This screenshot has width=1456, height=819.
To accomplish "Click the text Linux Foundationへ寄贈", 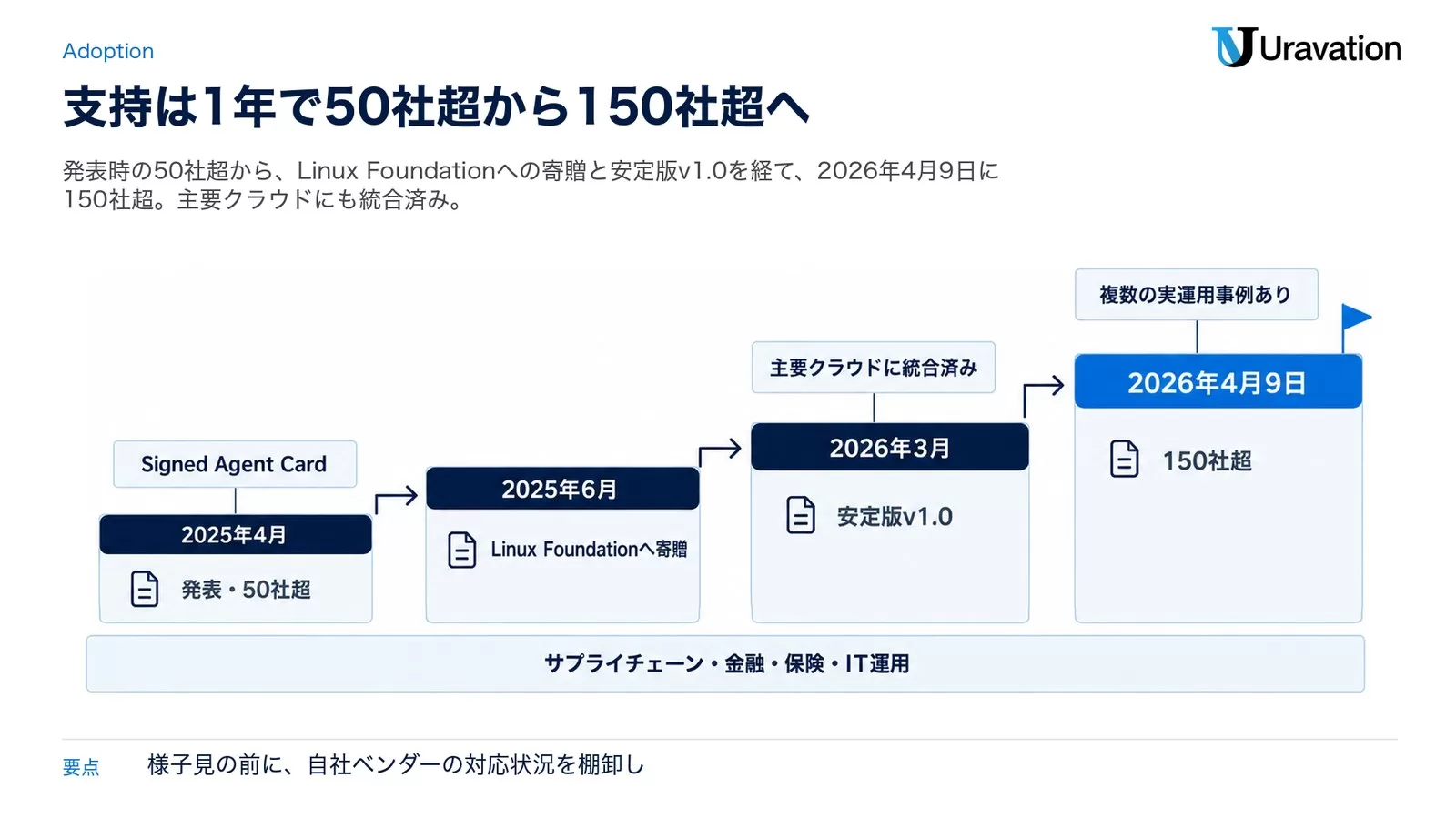I will [589, 550].
